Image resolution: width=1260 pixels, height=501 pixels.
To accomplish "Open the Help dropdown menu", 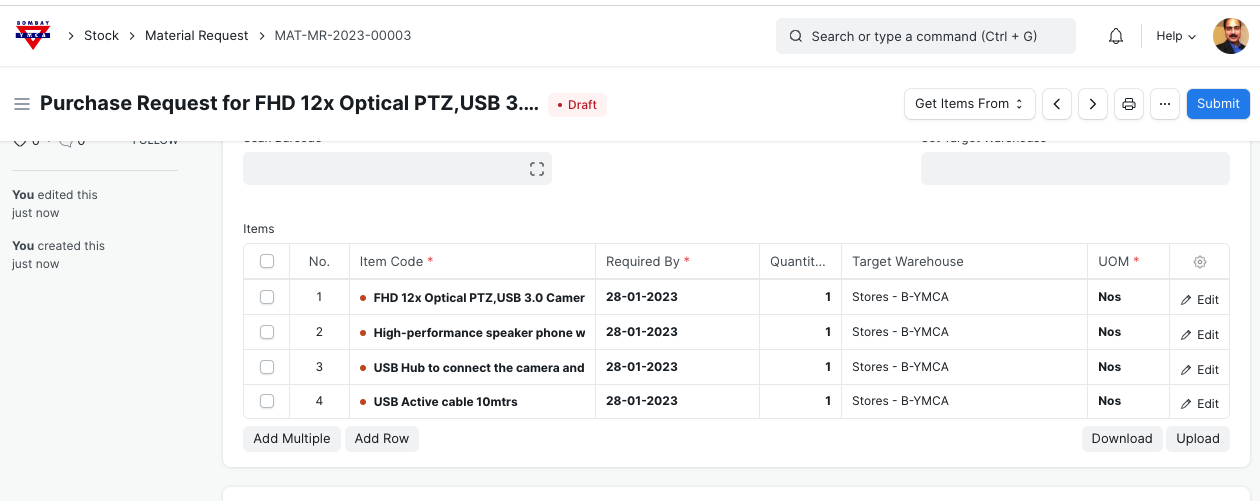I will click(1176, 36).
